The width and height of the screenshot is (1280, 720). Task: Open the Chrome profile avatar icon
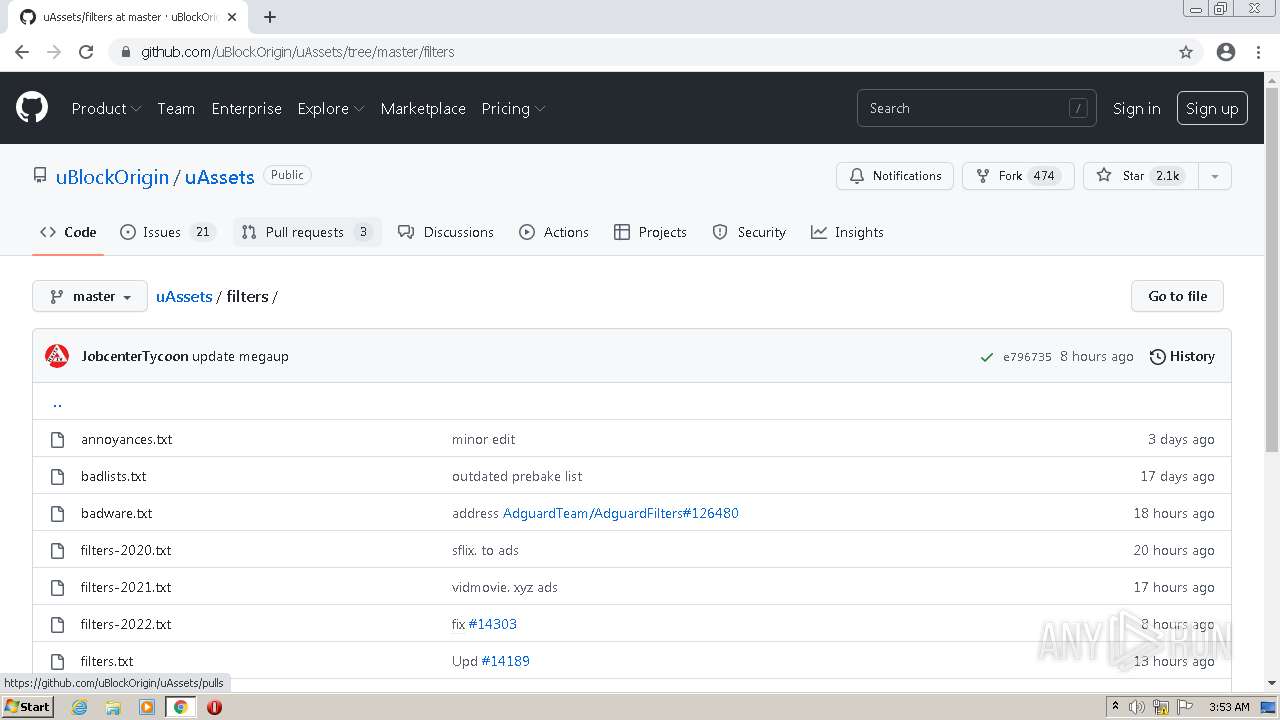(1226, 52)
